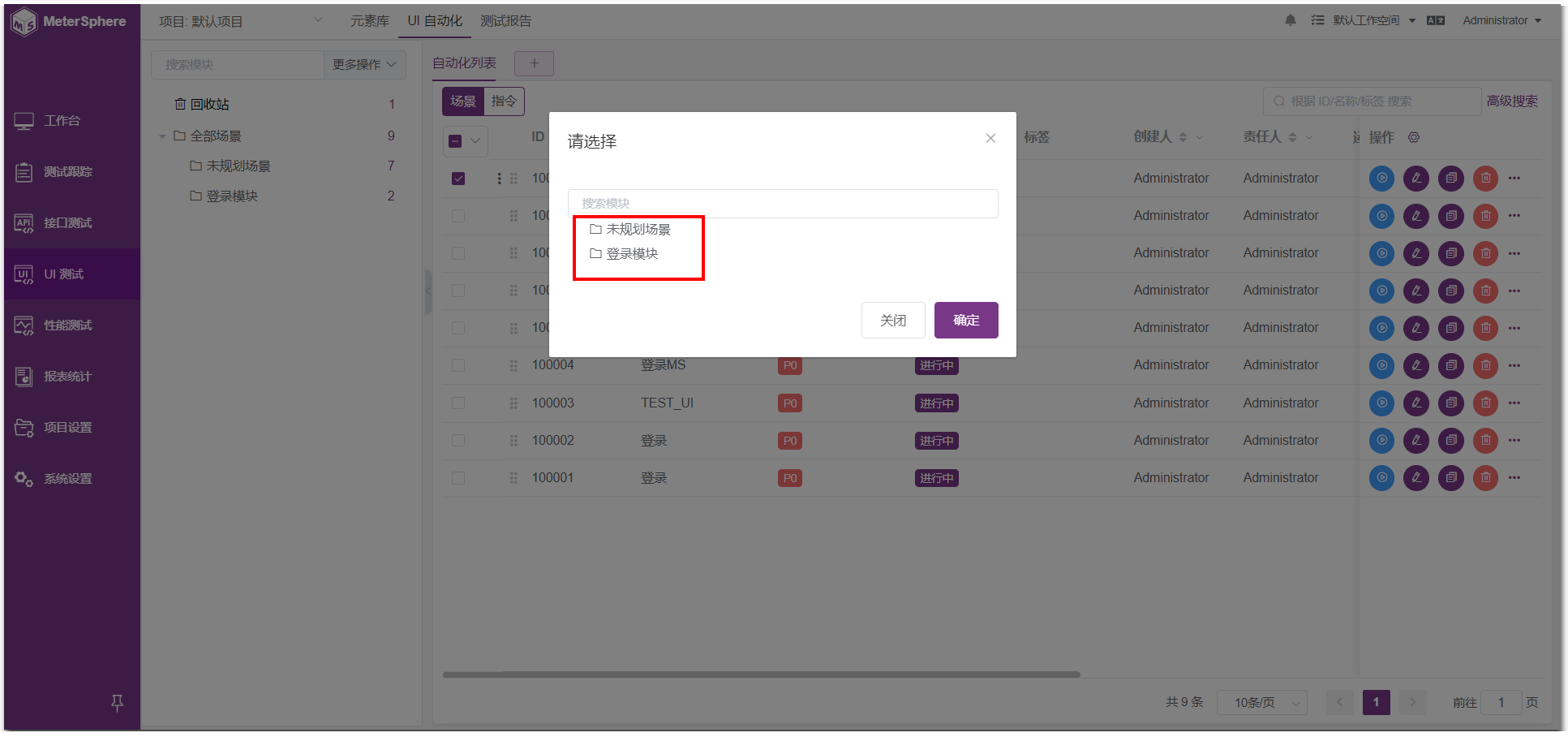Uncheck the first row's checked checkbox
1568x737 pixels.
coord(458,179)
